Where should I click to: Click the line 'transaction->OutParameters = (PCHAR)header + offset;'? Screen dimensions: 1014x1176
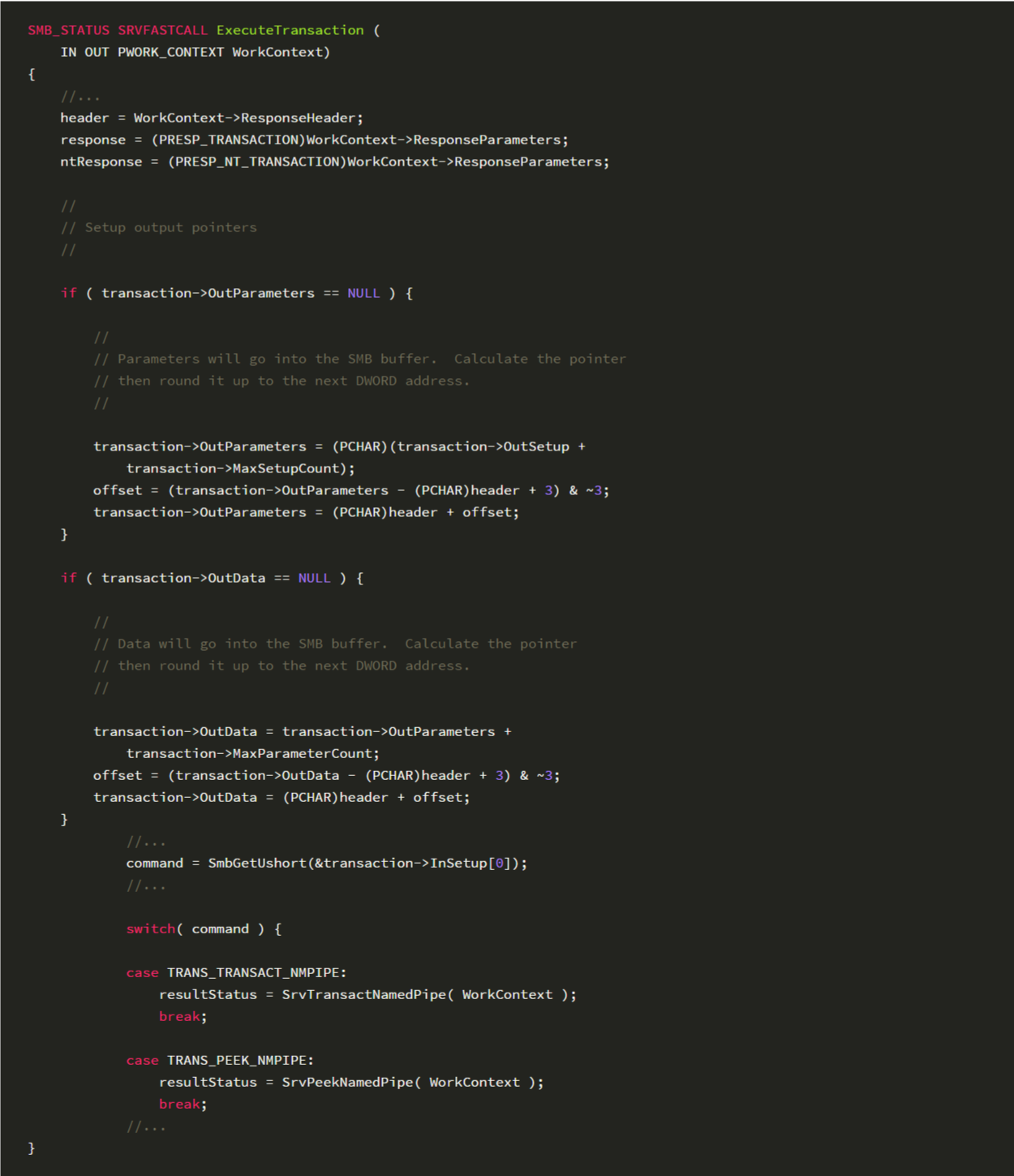click(306, 512)
